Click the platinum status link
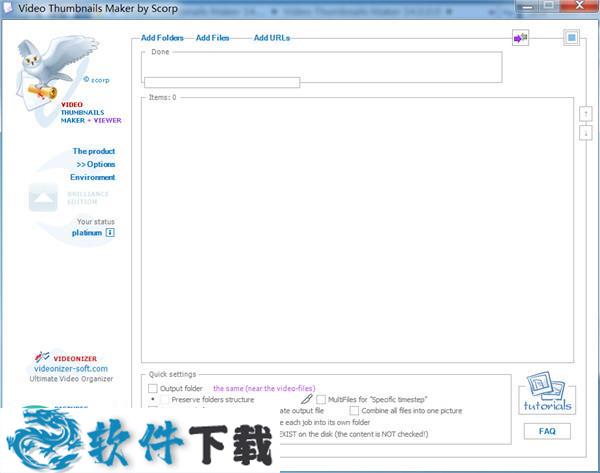 coord(87,233)
